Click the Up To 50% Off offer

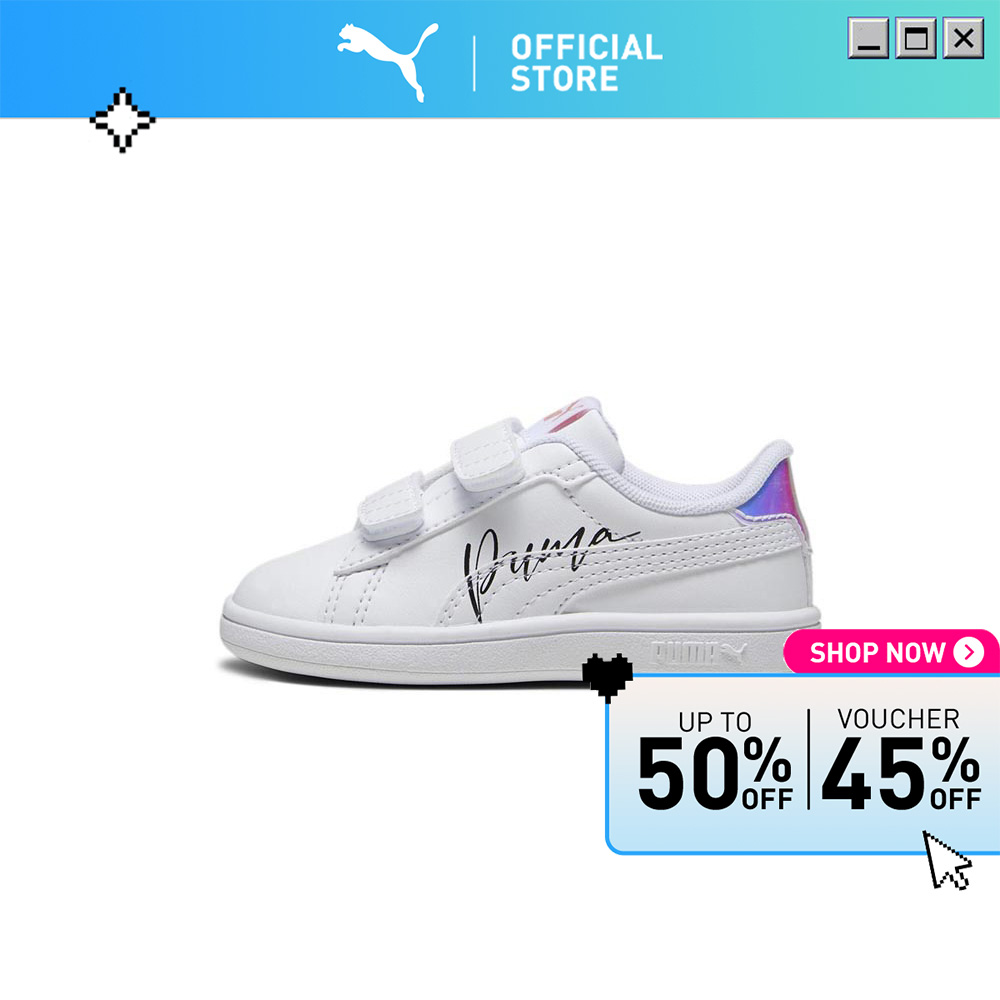(x=715, y=761)
